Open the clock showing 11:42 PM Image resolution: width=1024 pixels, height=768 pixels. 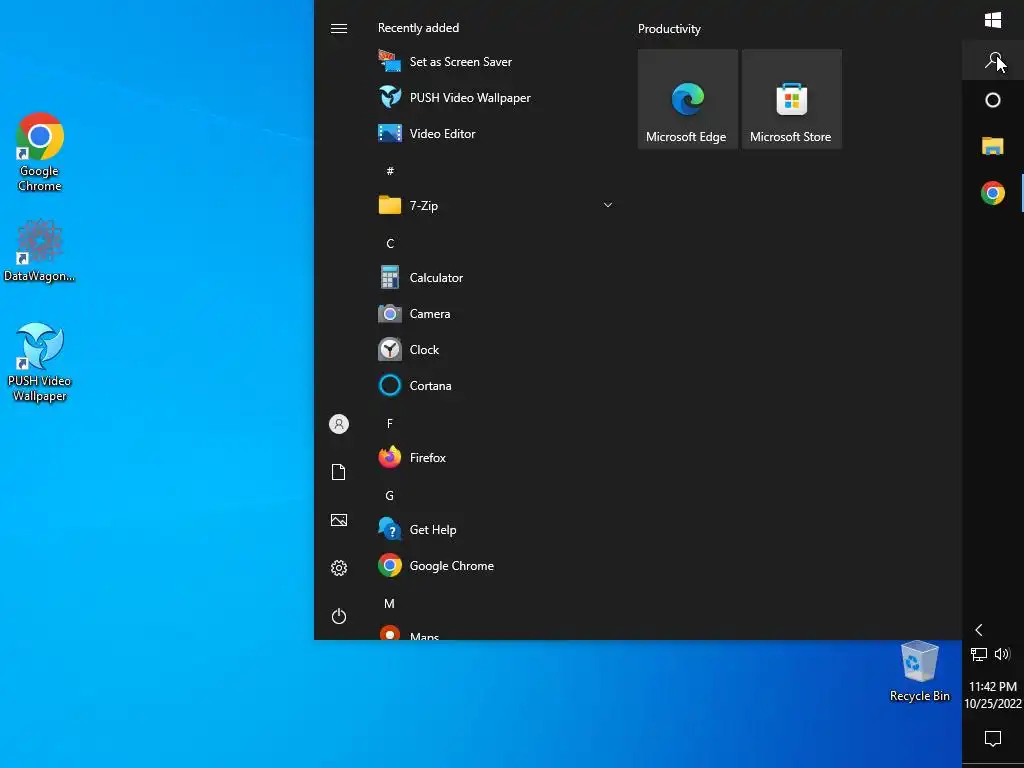point(993,695)
